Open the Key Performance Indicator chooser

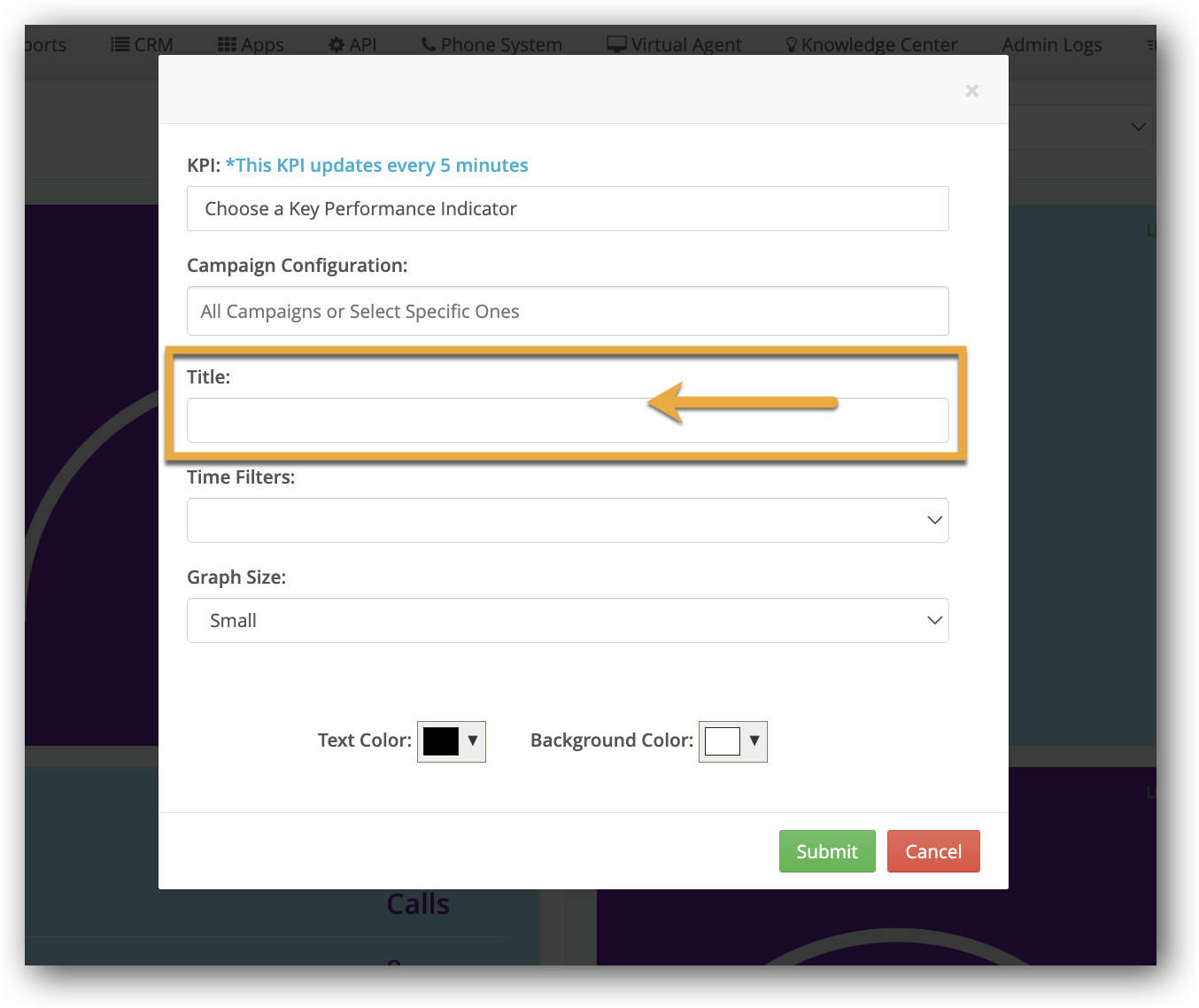pyautogui.click(x=567, y=209)
